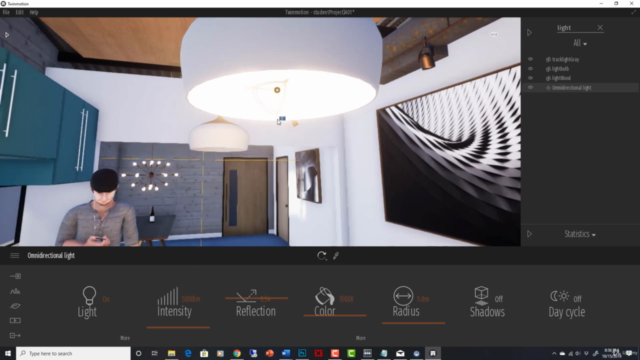Toggle Day cycle Off value
Viewport: 640px width, 360px height.
577,299
